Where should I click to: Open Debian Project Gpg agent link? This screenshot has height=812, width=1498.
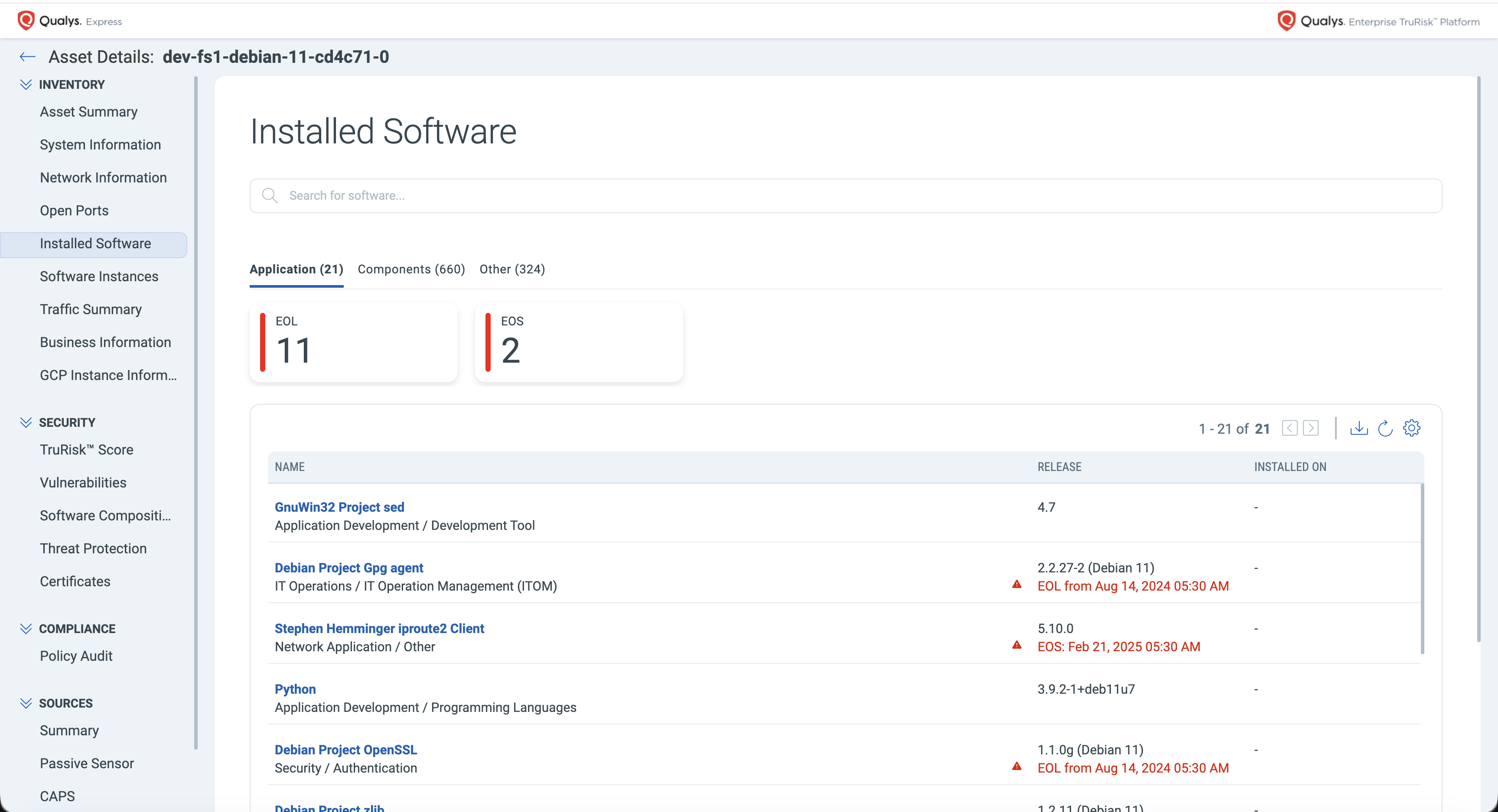click(348, 568)
